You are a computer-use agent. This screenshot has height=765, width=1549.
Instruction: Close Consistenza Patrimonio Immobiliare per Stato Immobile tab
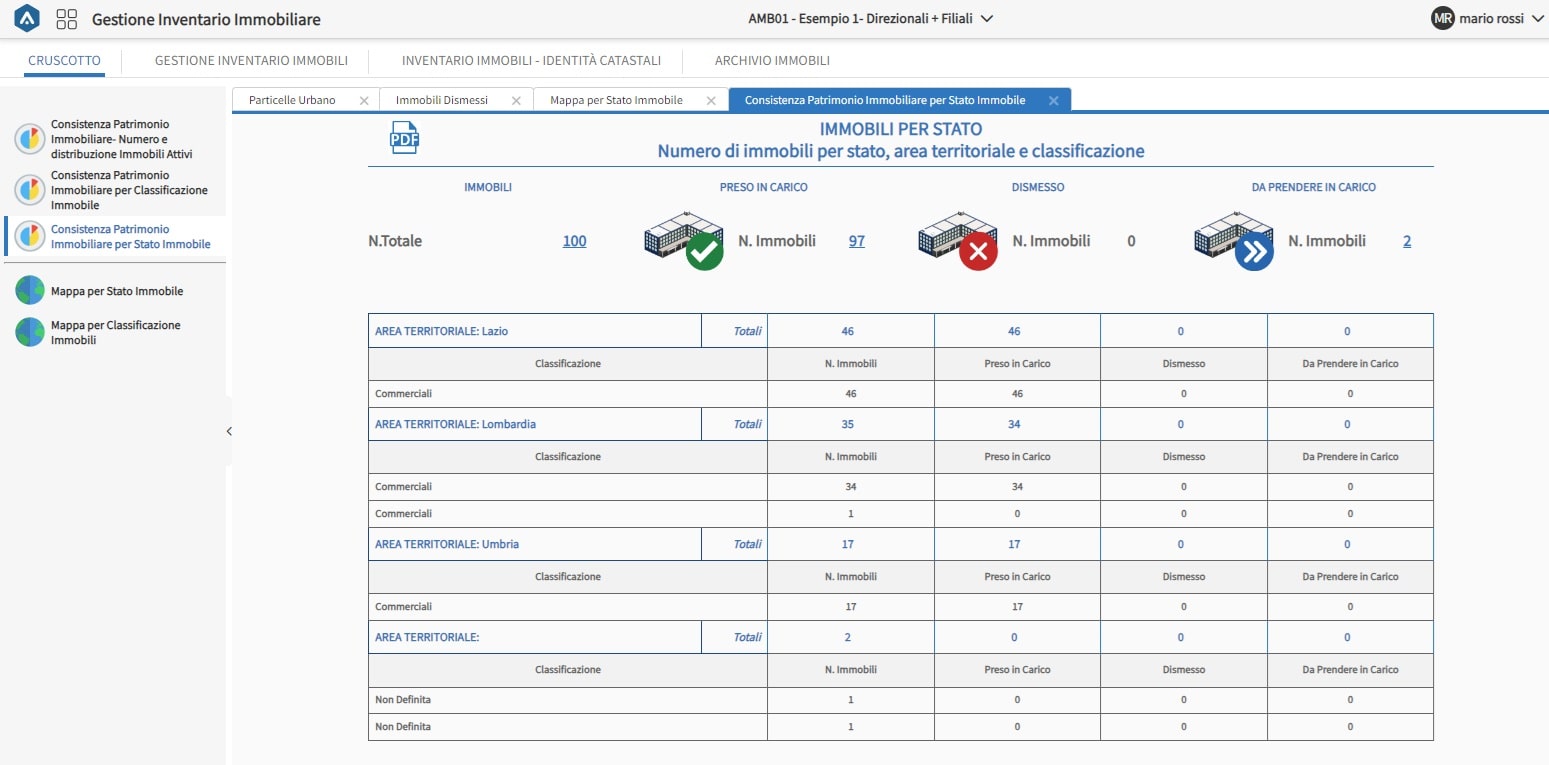(1053, 100)
